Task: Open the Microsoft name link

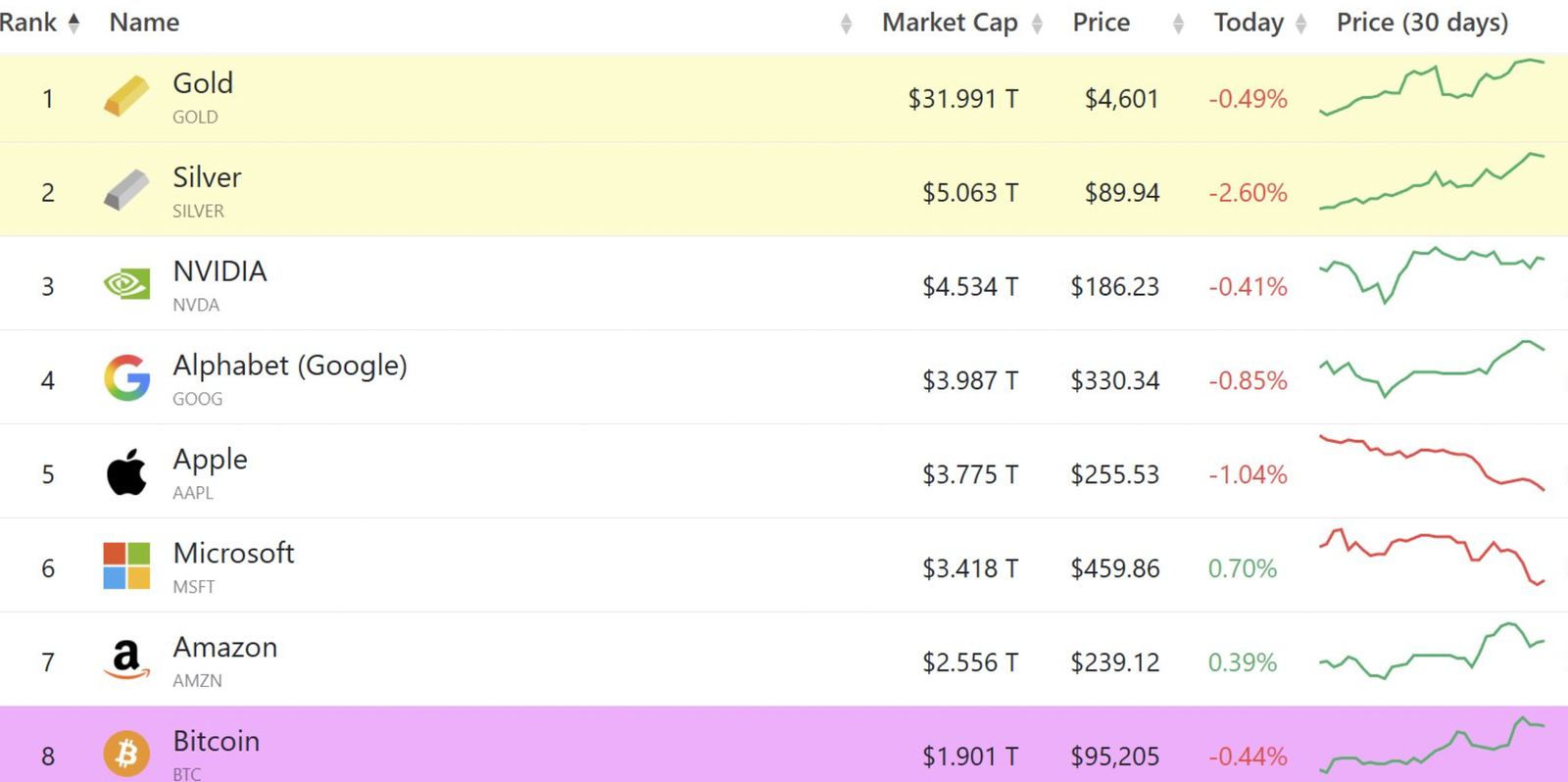Action: (x=233, y=554)
